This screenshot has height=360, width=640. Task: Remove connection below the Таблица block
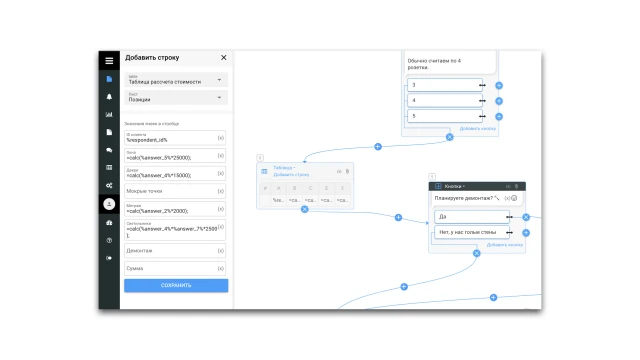[x=304, y=209]
